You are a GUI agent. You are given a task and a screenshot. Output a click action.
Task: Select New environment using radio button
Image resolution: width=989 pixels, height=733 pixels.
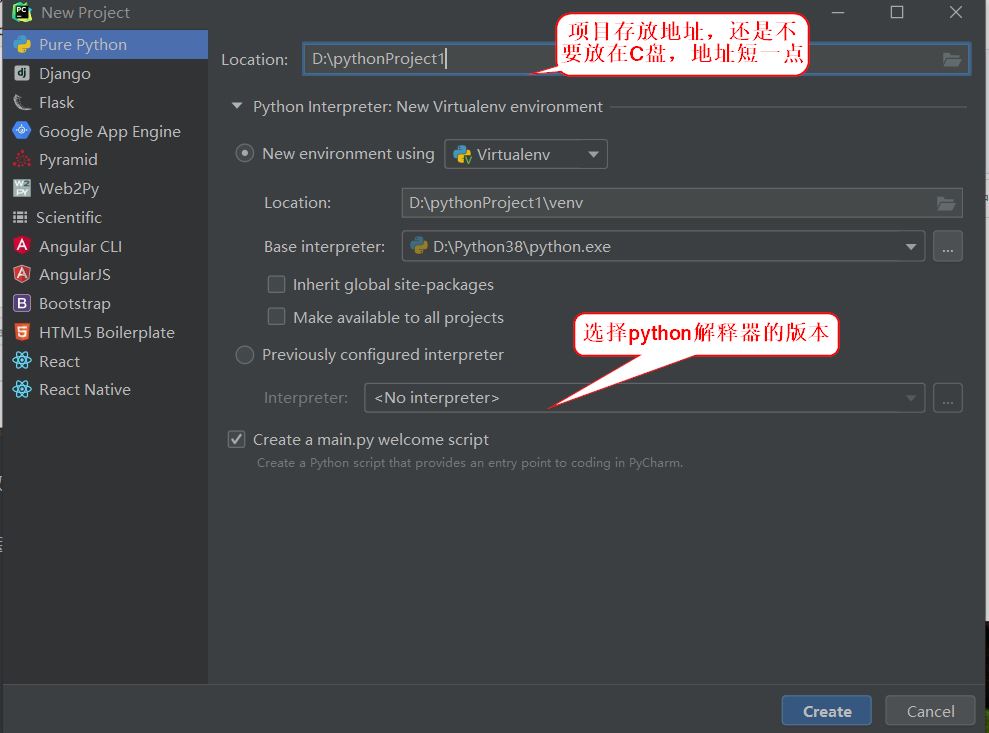tap(245, 153)
